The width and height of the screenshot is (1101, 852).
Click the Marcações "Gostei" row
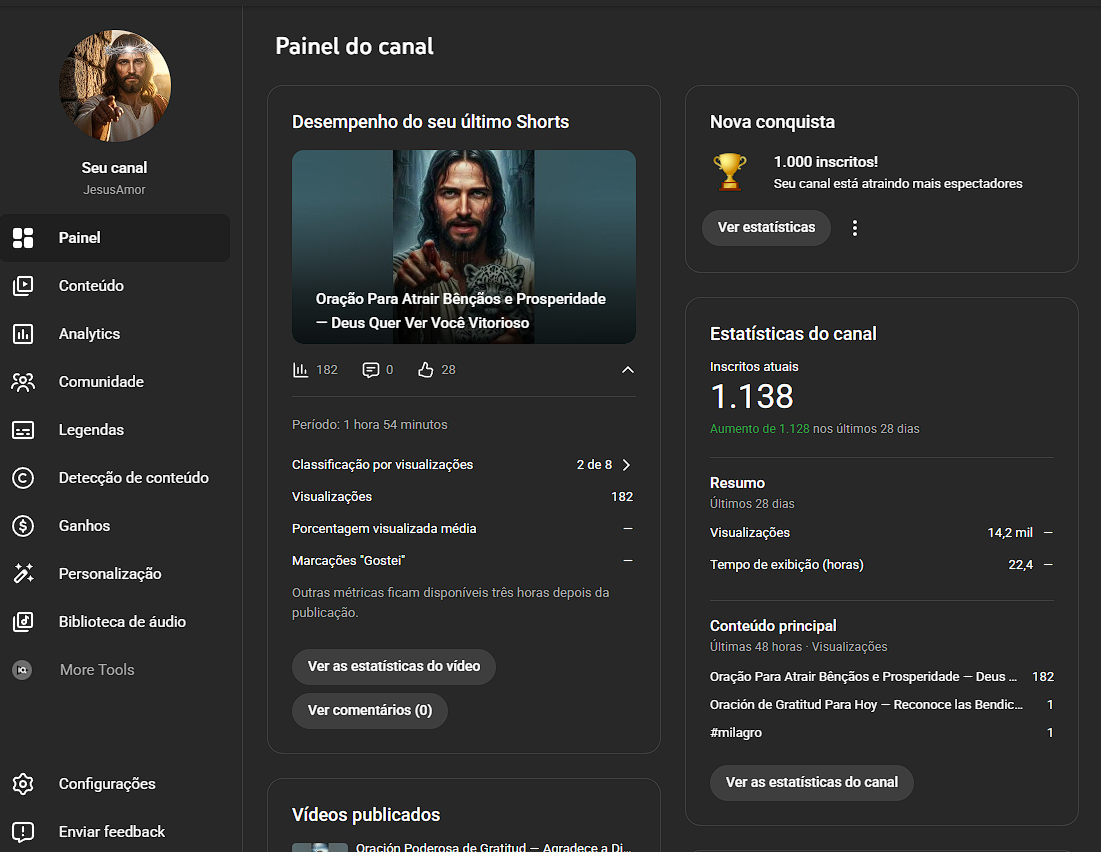click(463, 561)
